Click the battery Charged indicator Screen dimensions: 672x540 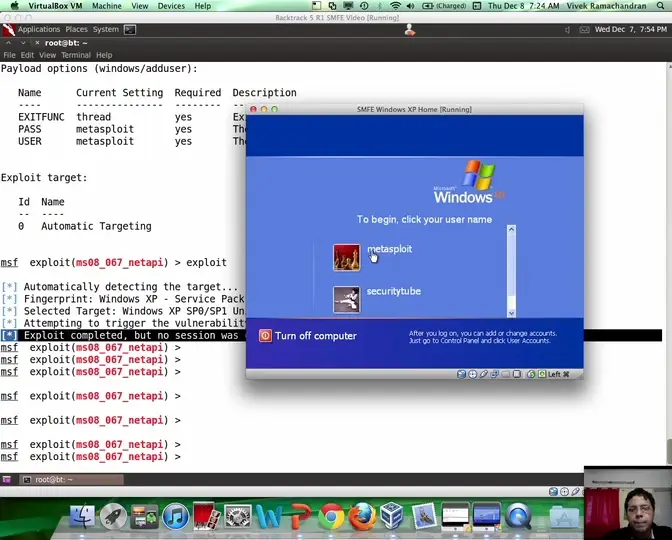pos(444,6)
